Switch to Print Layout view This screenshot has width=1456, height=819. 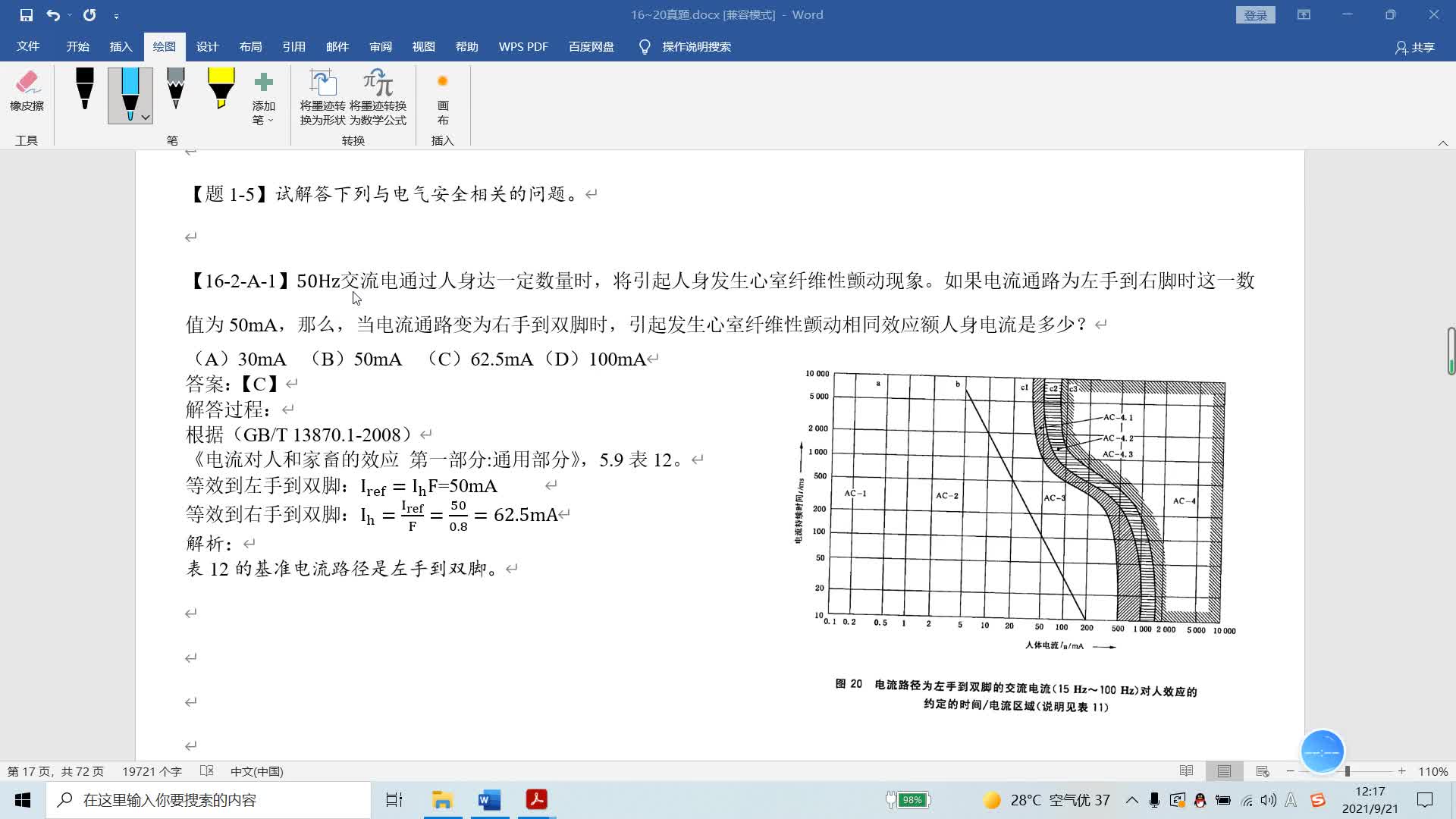tap(1224, 771)
